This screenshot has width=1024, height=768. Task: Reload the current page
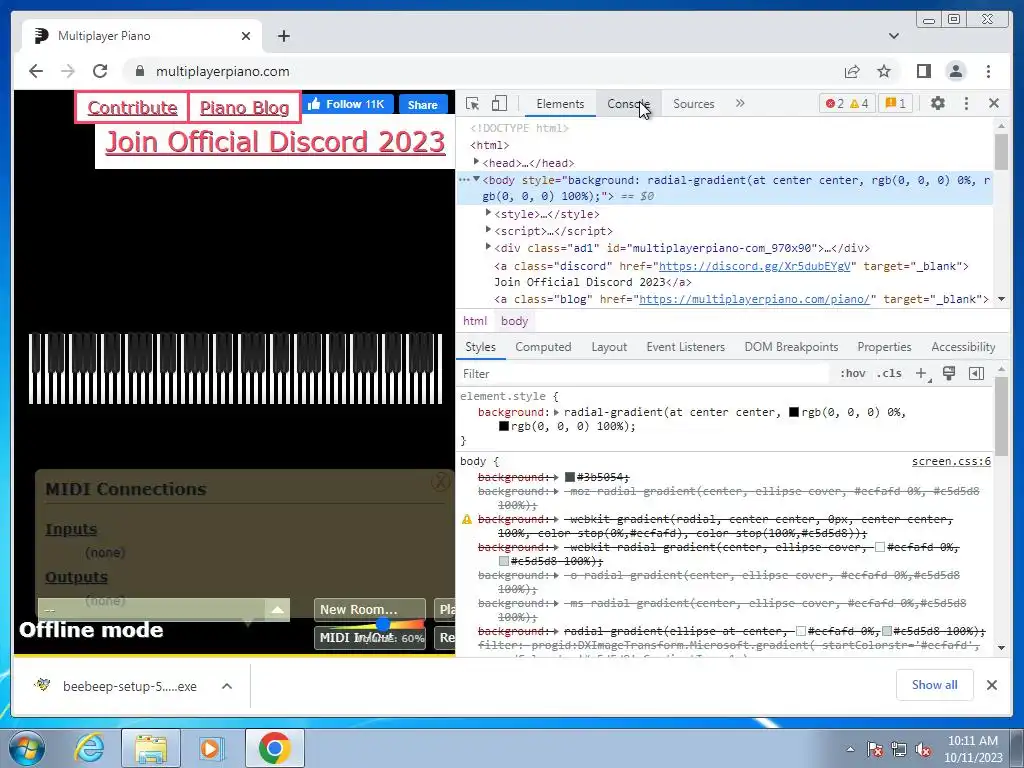point(100,71)
